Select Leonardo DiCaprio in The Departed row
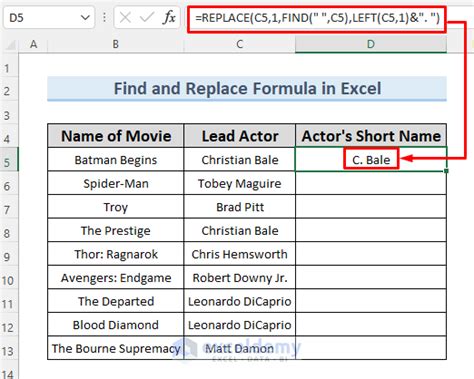This screenshot has width=474, height=379. click(x=240, y=301)
